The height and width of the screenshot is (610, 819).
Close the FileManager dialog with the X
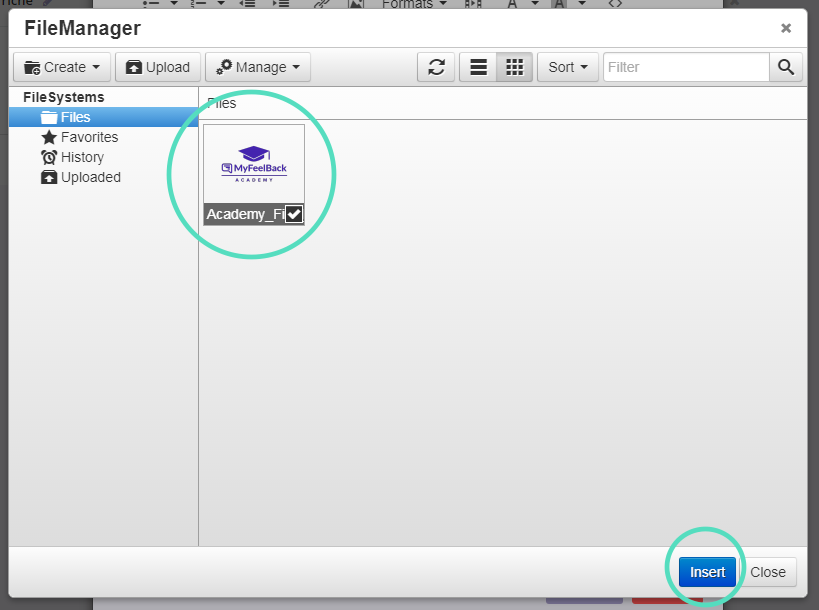coord(786,28)
